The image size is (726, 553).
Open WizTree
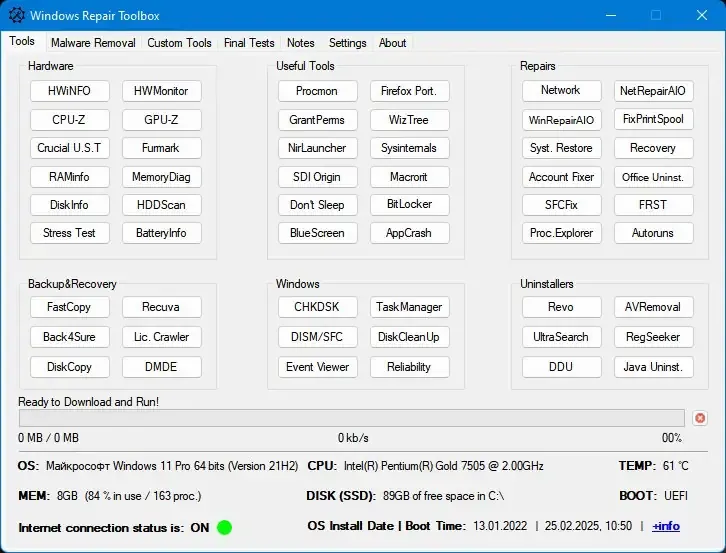click(x=409, y=119)
